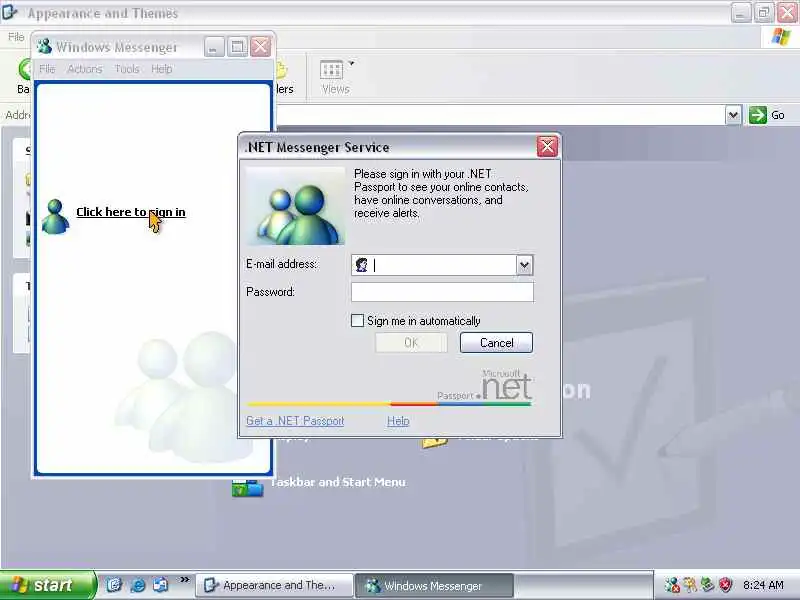This screenshot has width=800, height=600.
Task: Restore down Appearance and Themes window
Action: 764,13
